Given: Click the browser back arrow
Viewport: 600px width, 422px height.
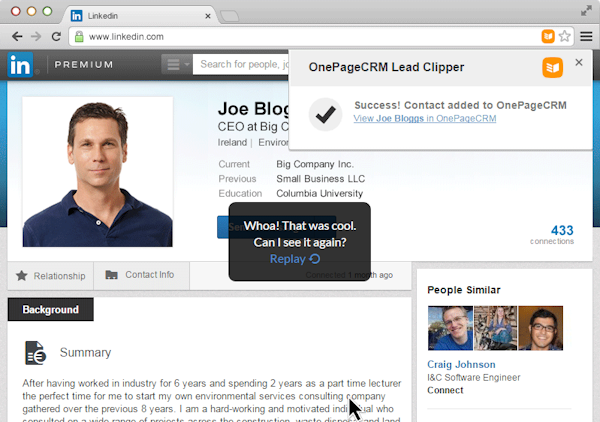Looking at the screenshot, I should pos(17,37).
